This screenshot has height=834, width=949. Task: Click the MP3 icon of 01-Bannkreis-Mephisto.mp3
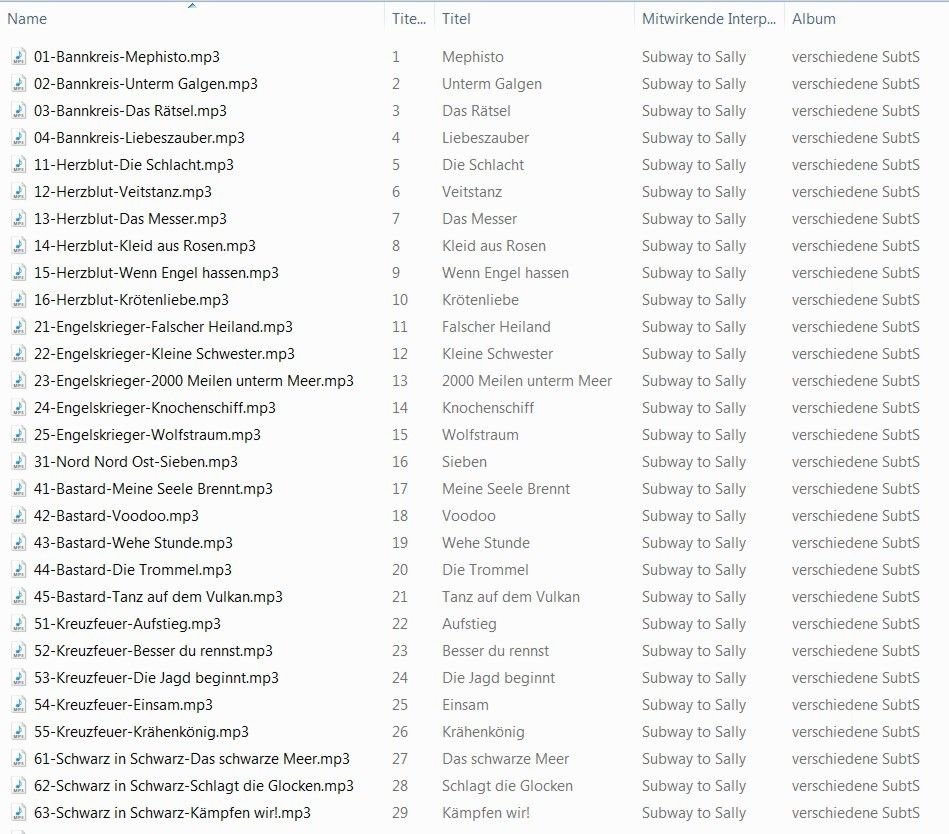pyautogui.click(x=19, y=57)
